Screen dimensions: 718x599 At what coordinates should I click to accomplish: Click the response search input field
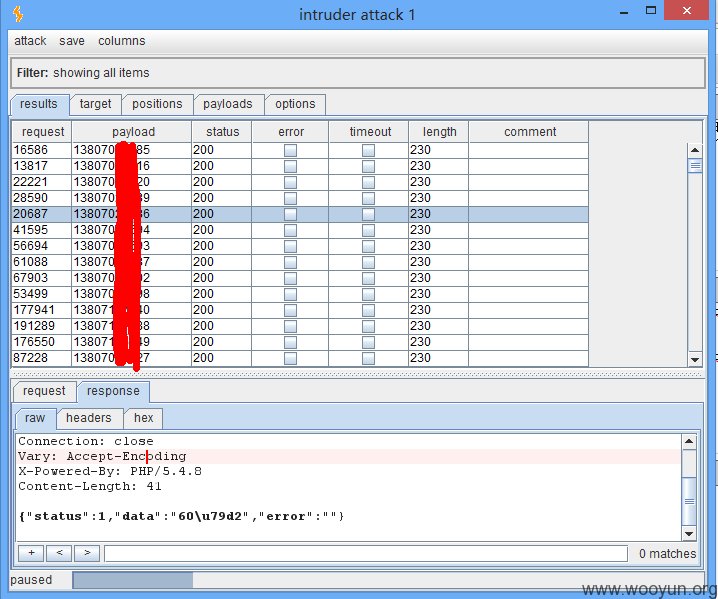point(366,553)
